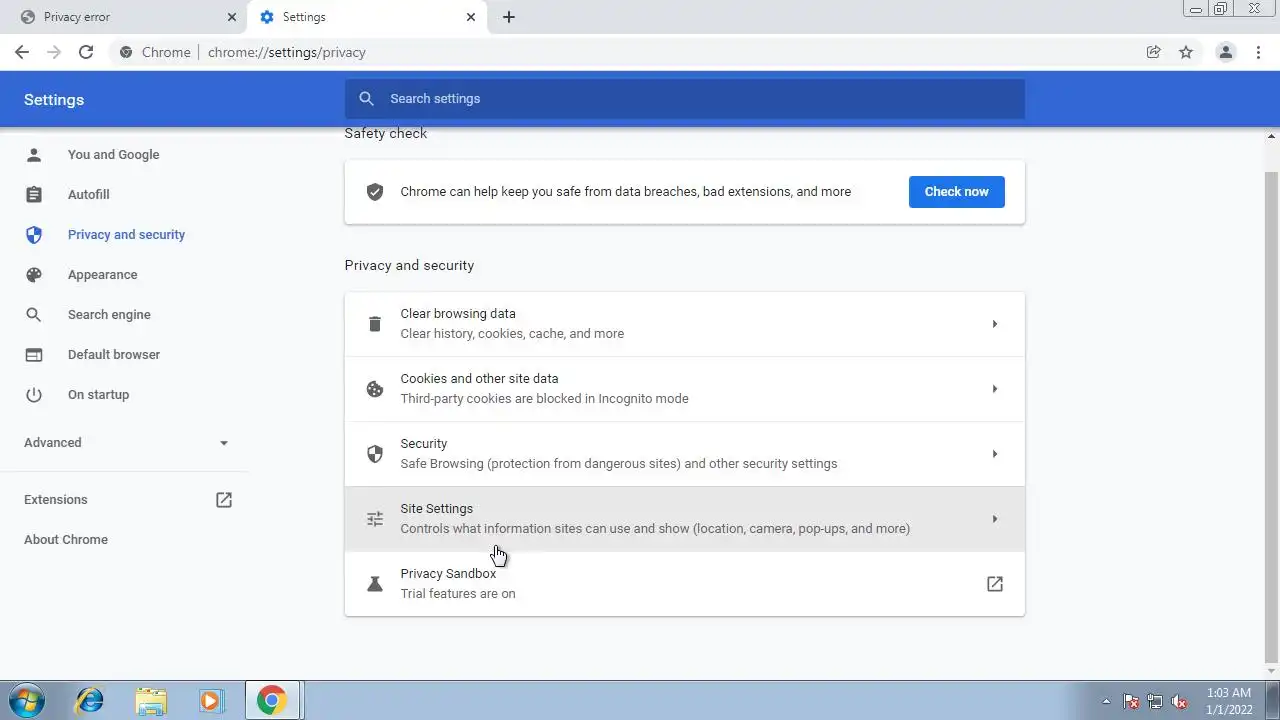This screenshot has width=1280, height=720.
Task: Click the magnifier icon next to Search engine
Action: (34, 314)
